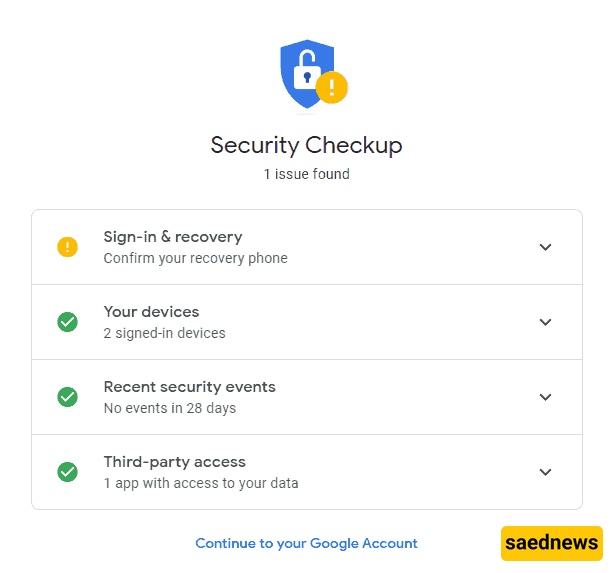Click the green checkmark beside Recent security events
The image size is (615, 573).
(x=67, y=397)
